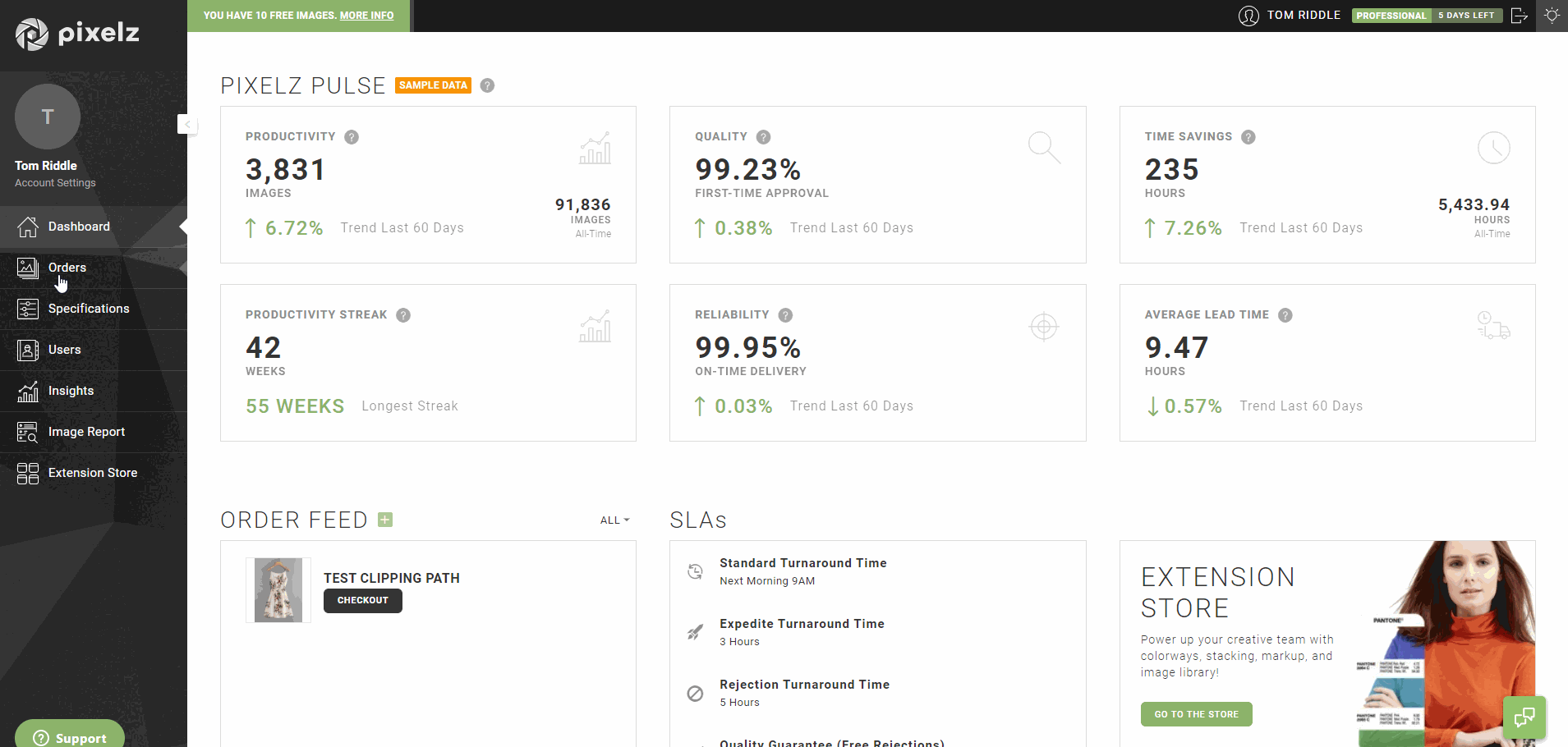This screenshot has width=1568, height=747.
Task: Open the Specifications sidebar icon
Action: point(28,309)
